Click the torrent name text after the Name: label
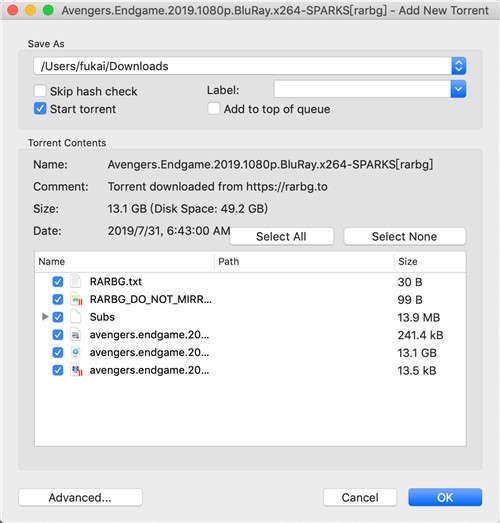Screen dimensions: 500x523 click(x=270, y=164)
